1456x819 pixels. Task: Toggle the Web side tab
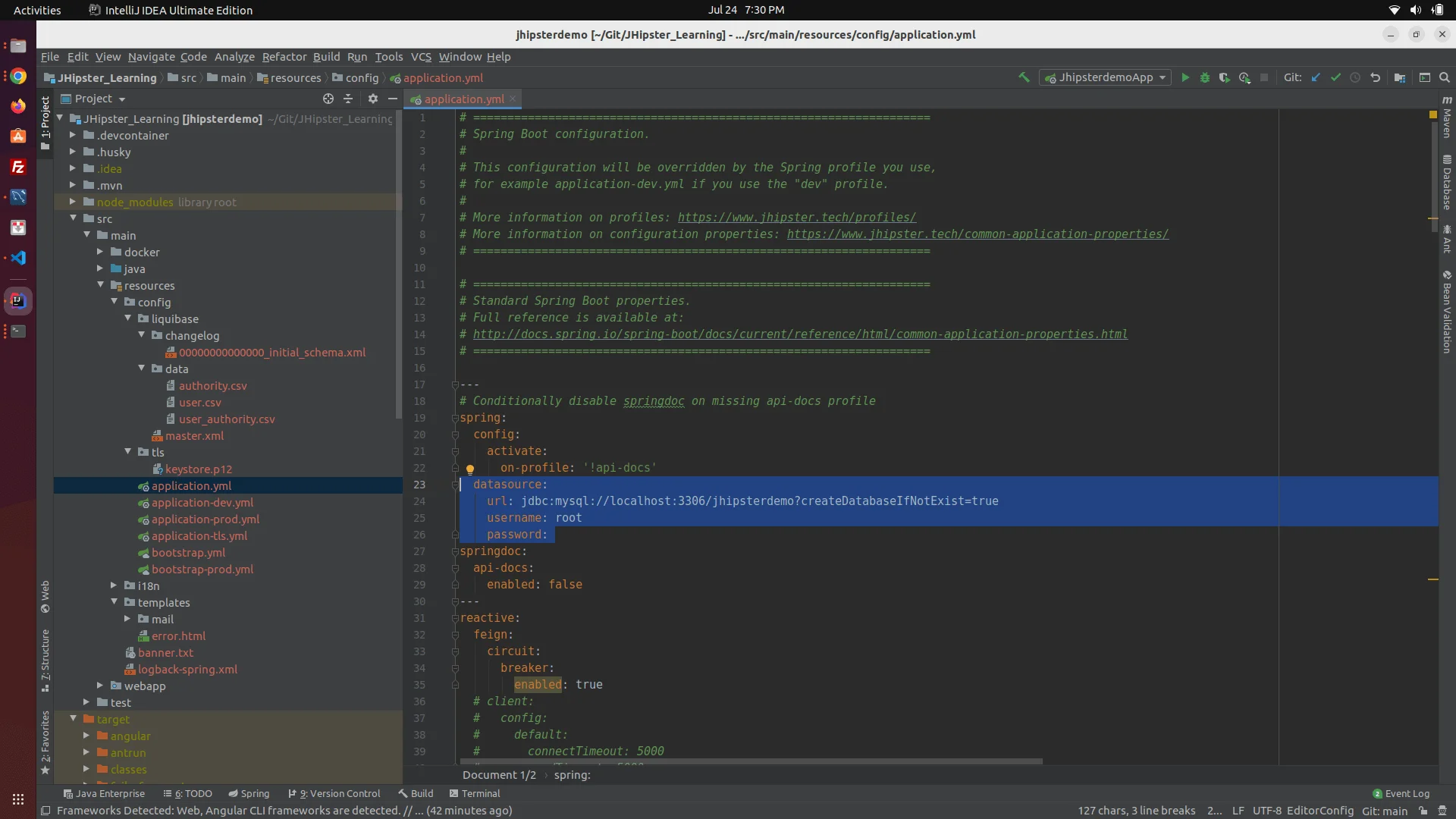45,597
